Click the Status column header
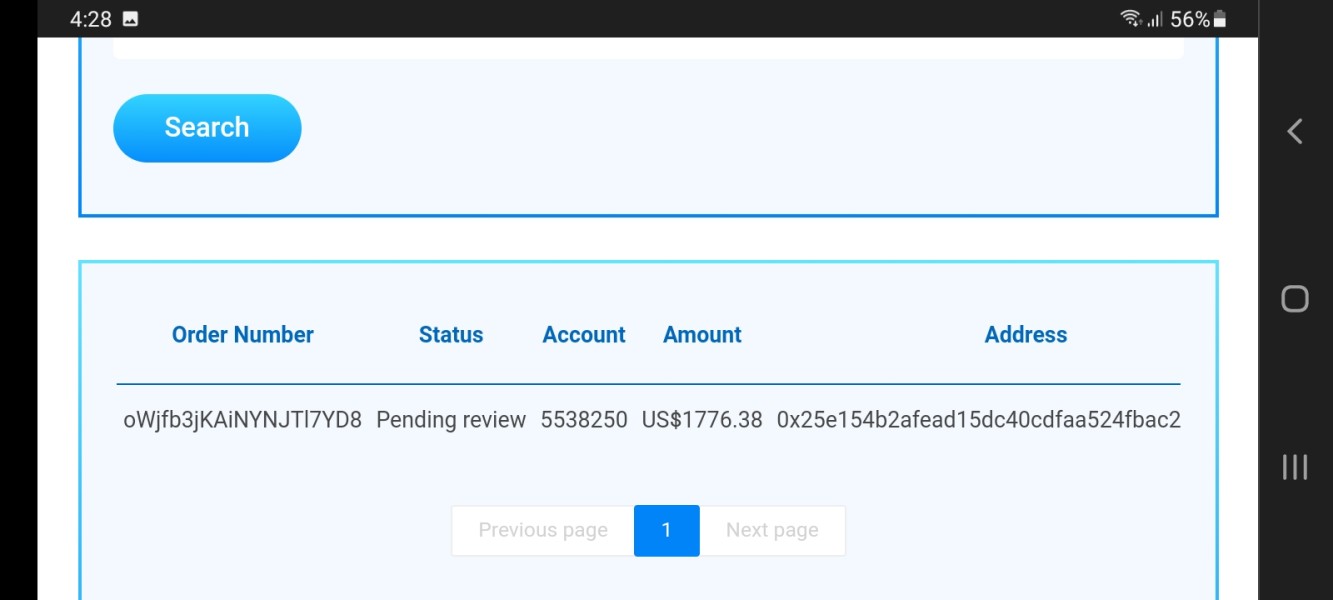This screenshot has height=600, width=1333. [x=451, y=335]
